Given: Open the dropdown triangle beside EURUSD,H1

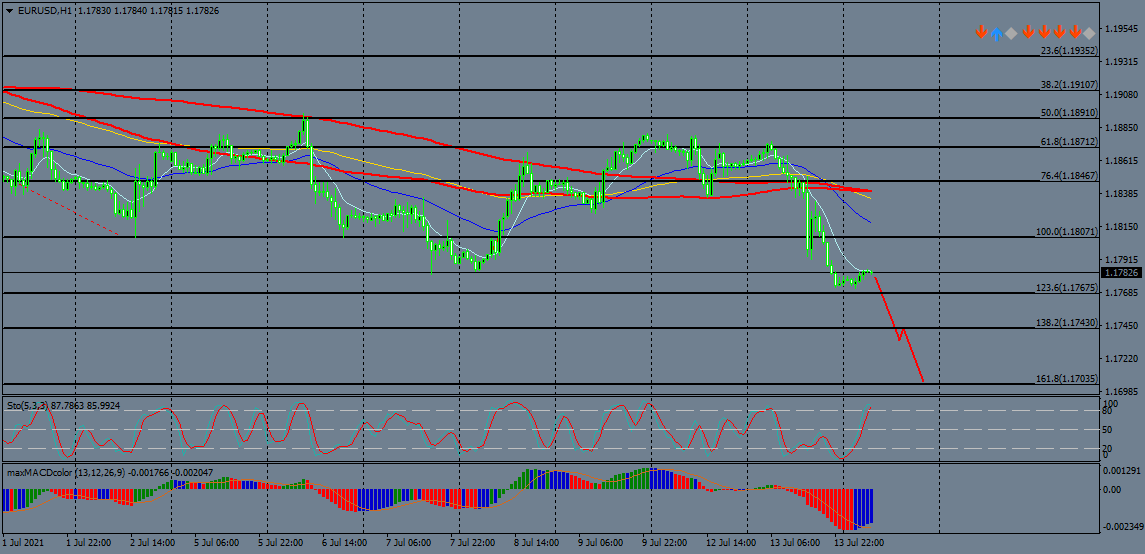Looking at the screenshot, I should (9, 10).
